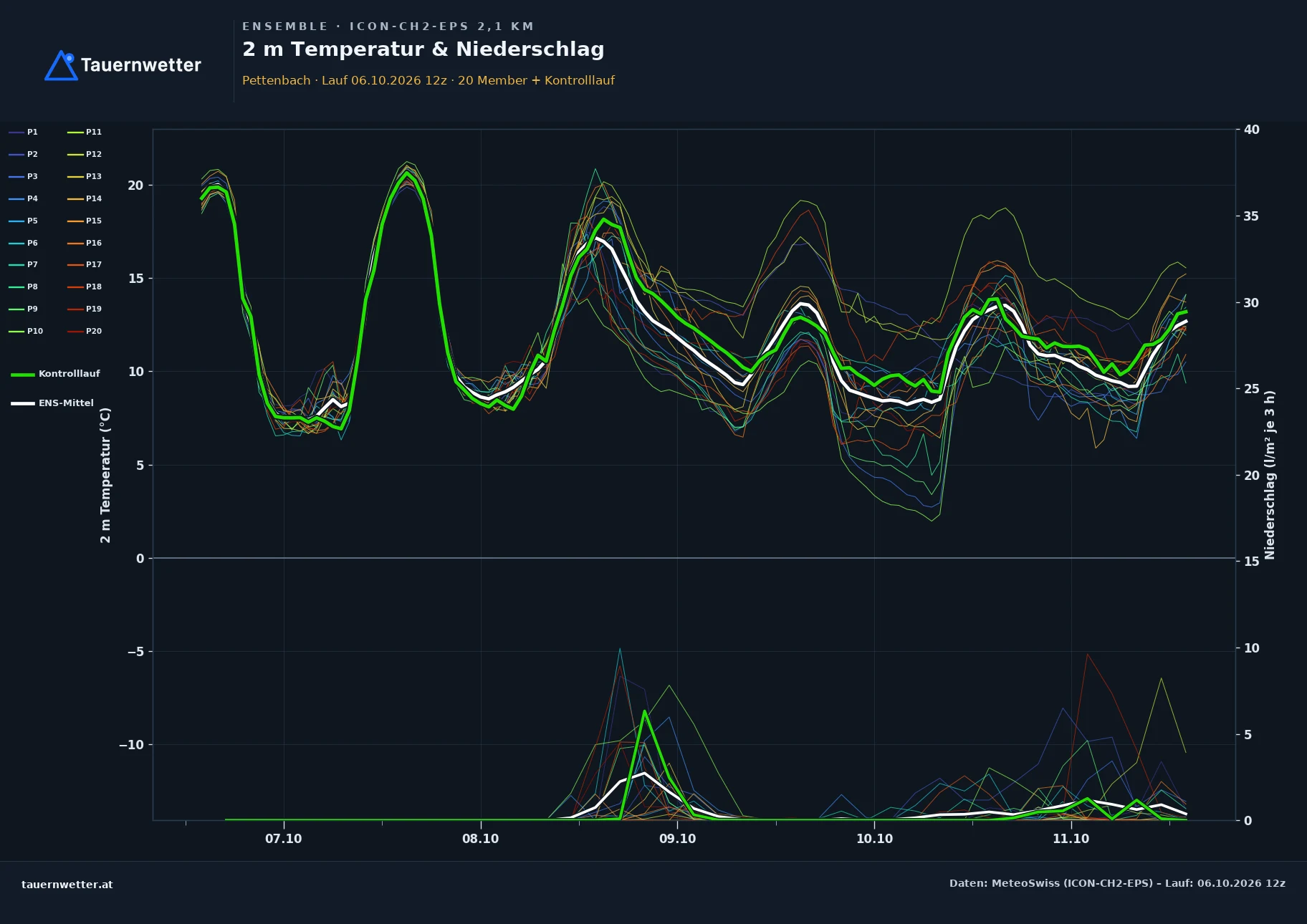The width and height of the screenshot is (1307, 924).
Task: Select the P7 legend entry
Action: pos(24,264)
